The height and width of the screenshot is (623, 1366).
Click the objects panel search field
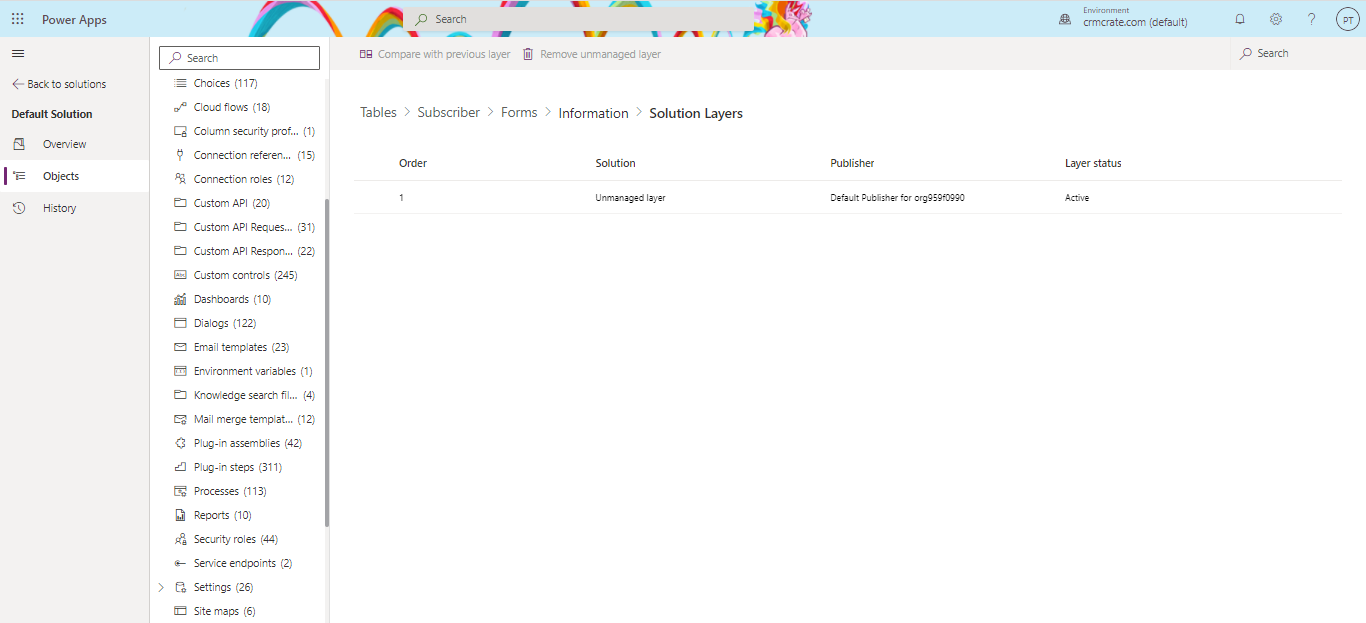pos(239,57)
